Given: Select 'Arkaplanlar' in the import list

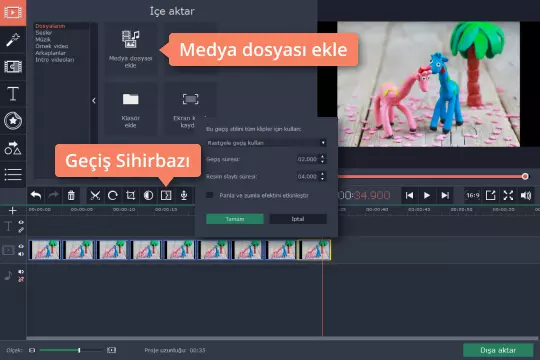Looking at the screenshot, I should point(50,53).
